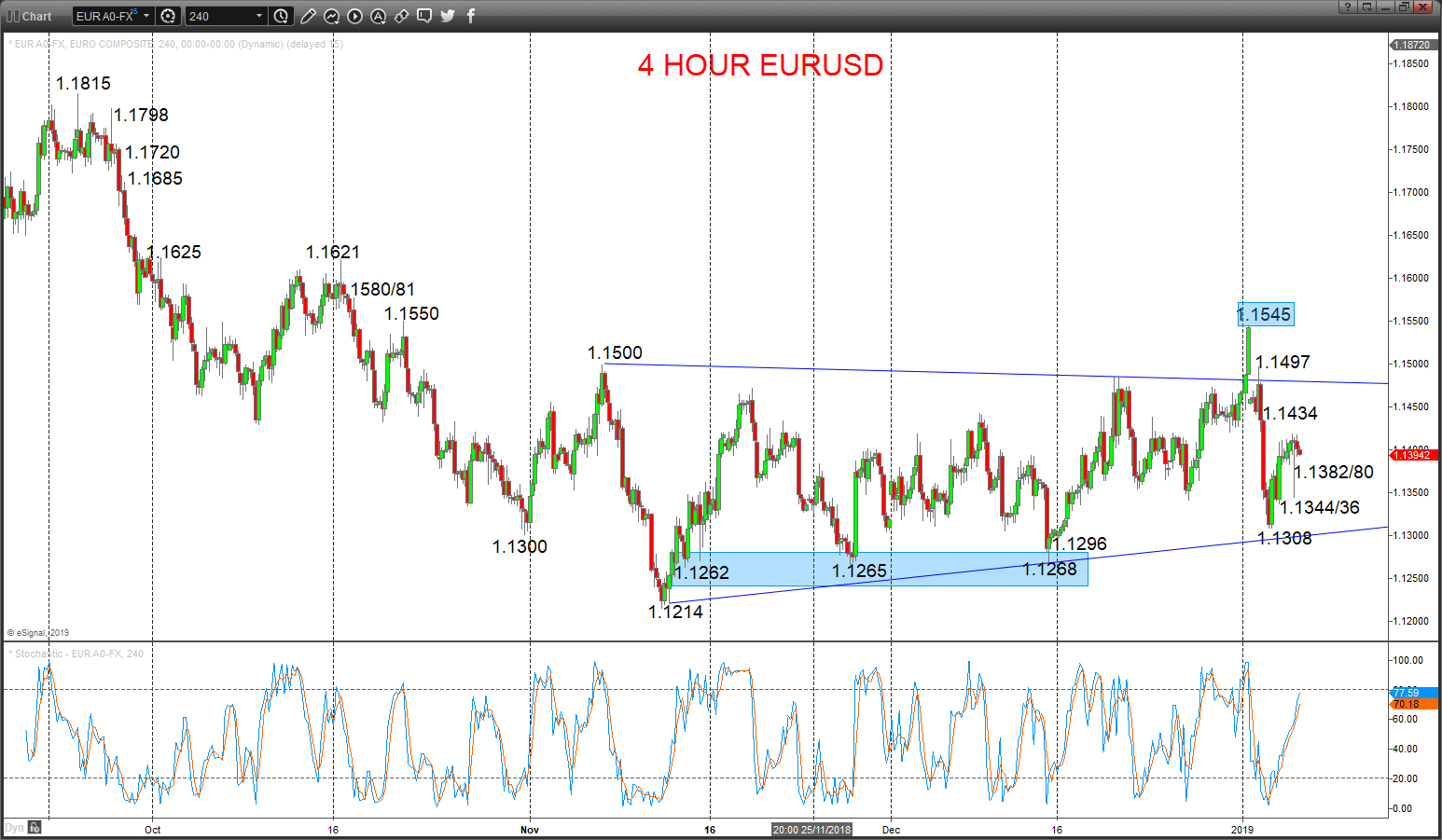Grab the Chart window grip handle

pos(13,16)
